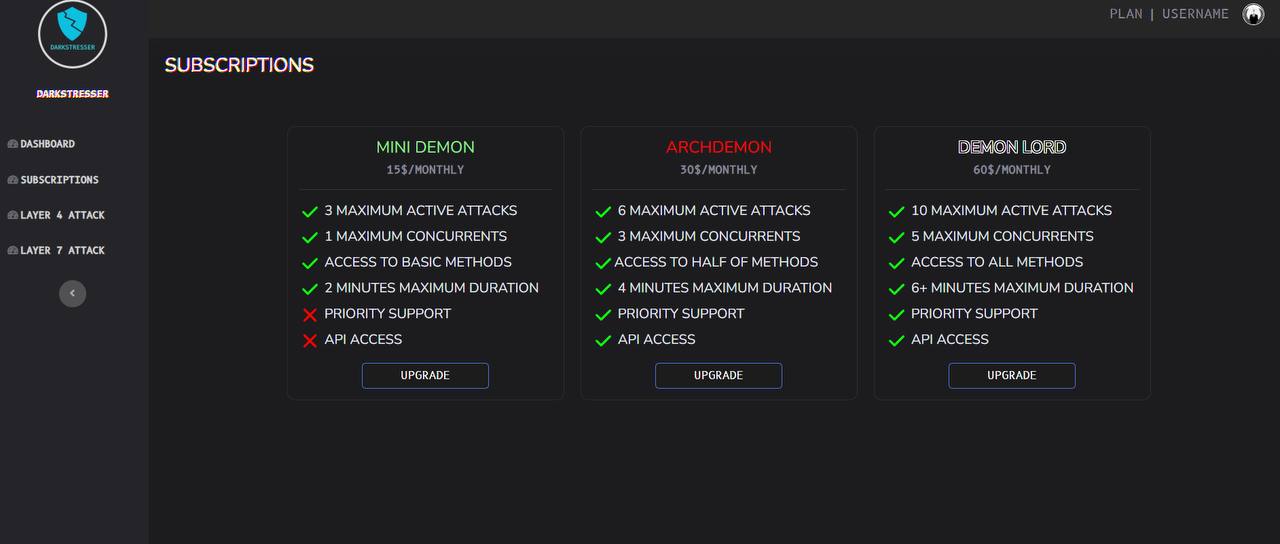The image size is (1280, 544).
Task: Click Archdemon 'PRIORITY SUPPORT' text
Action: (681, 314)
